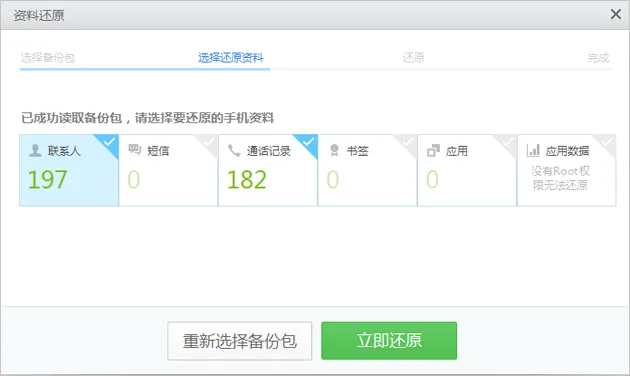Click the 资料还原 window title
The width and height of the screenshot is (630, 376).
tap(39, 16)
